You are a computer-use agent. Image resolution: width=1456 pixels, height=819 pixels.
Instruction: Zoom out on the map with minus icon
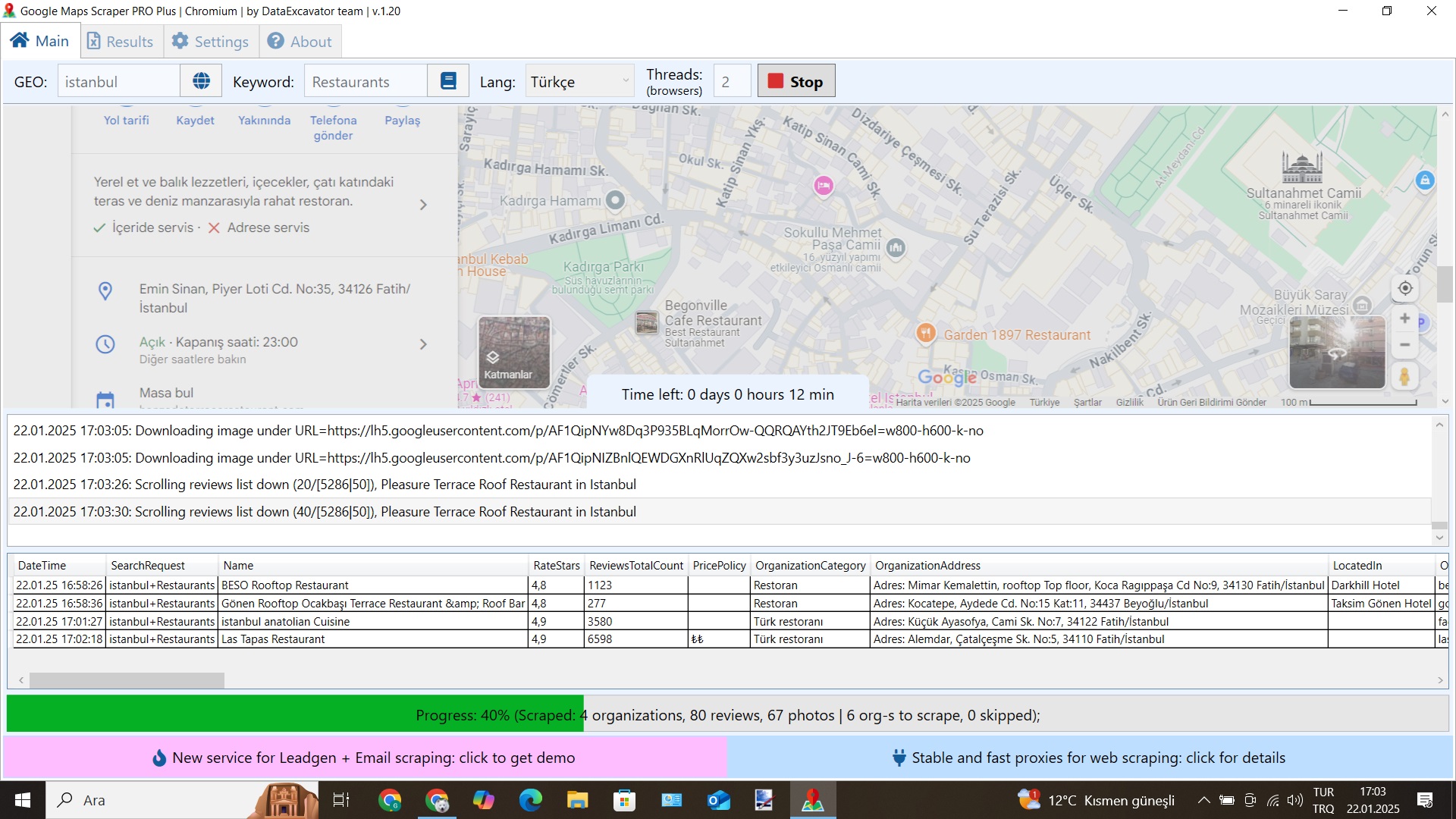(x=1405, y=345)
